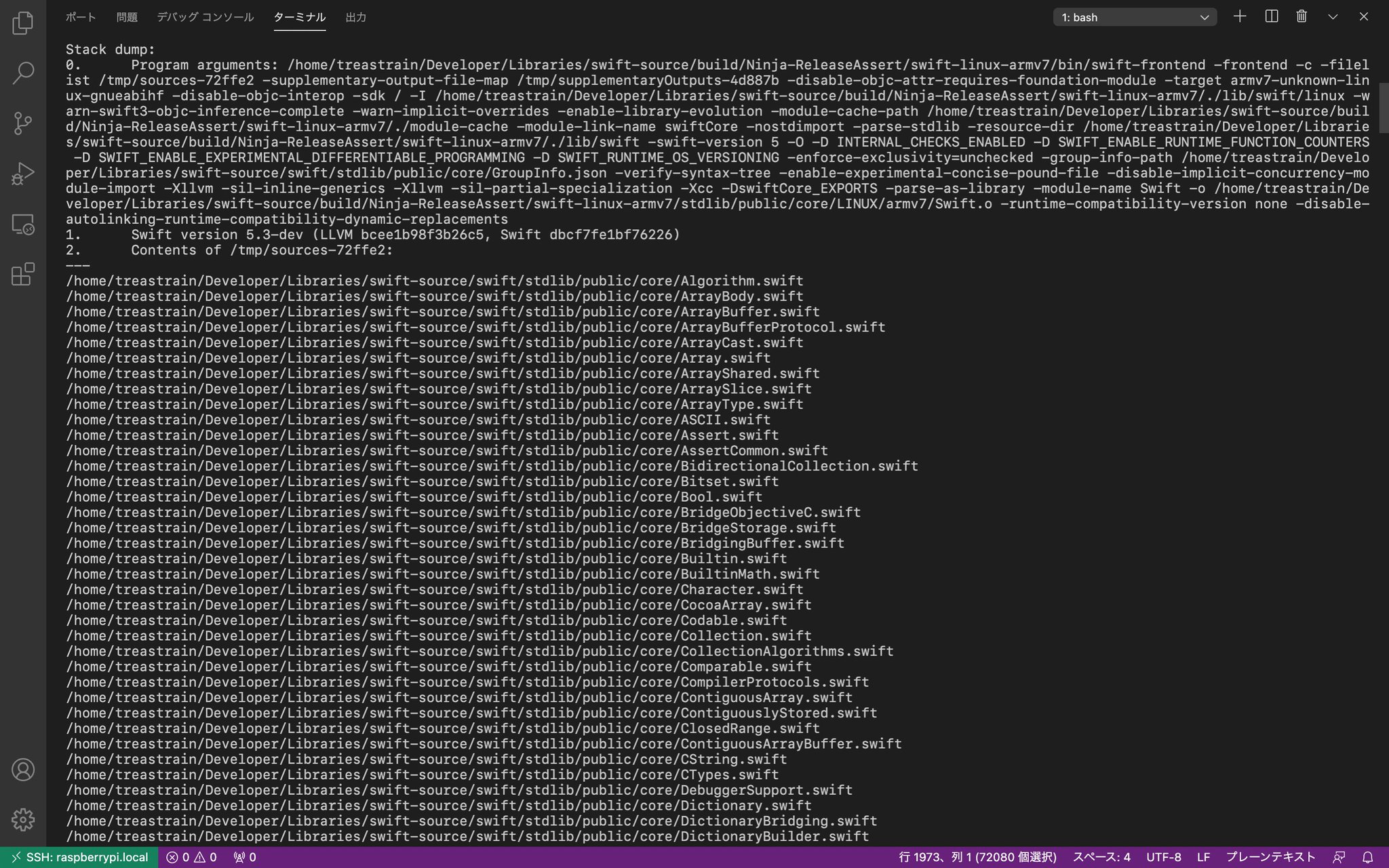Open the Source Control view
The height and width of the screenshot is (868, 1389).
(x=22, y=123)
